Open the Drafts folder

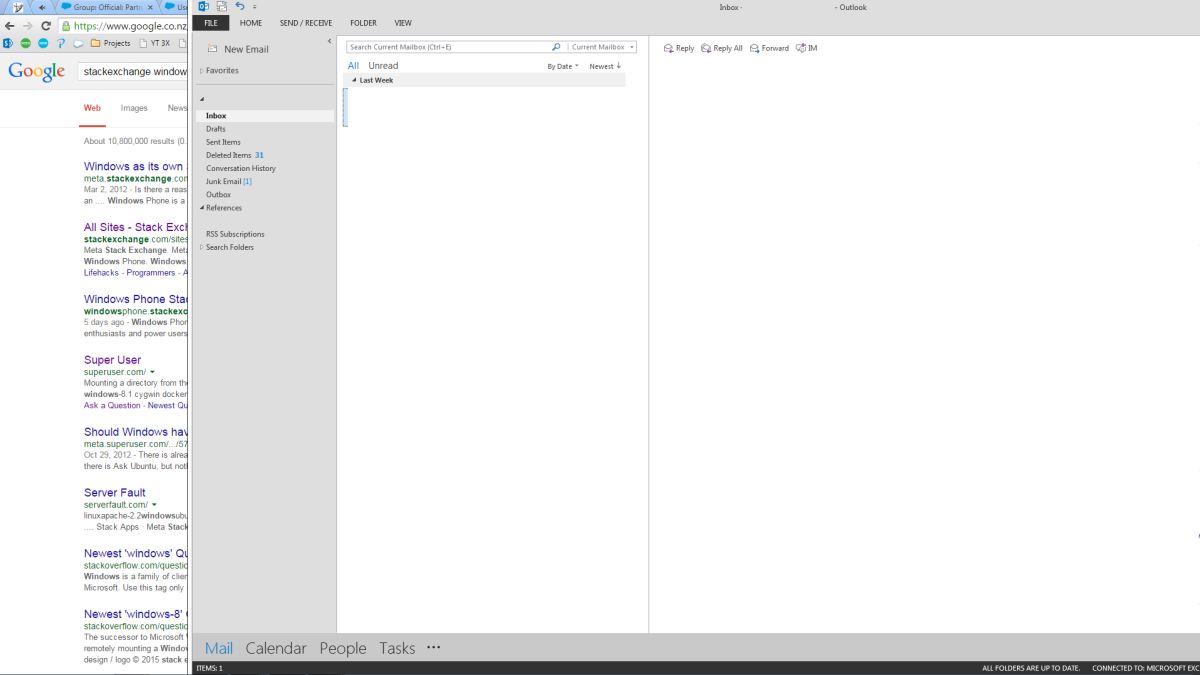pos(216,129)
